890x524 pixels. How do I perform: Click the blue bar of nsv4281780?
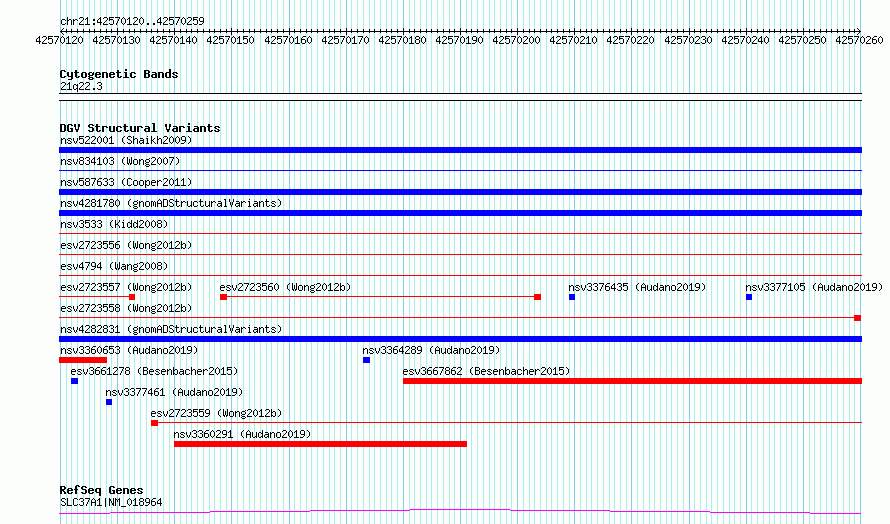pyautogui.click(x=460, y=213)
